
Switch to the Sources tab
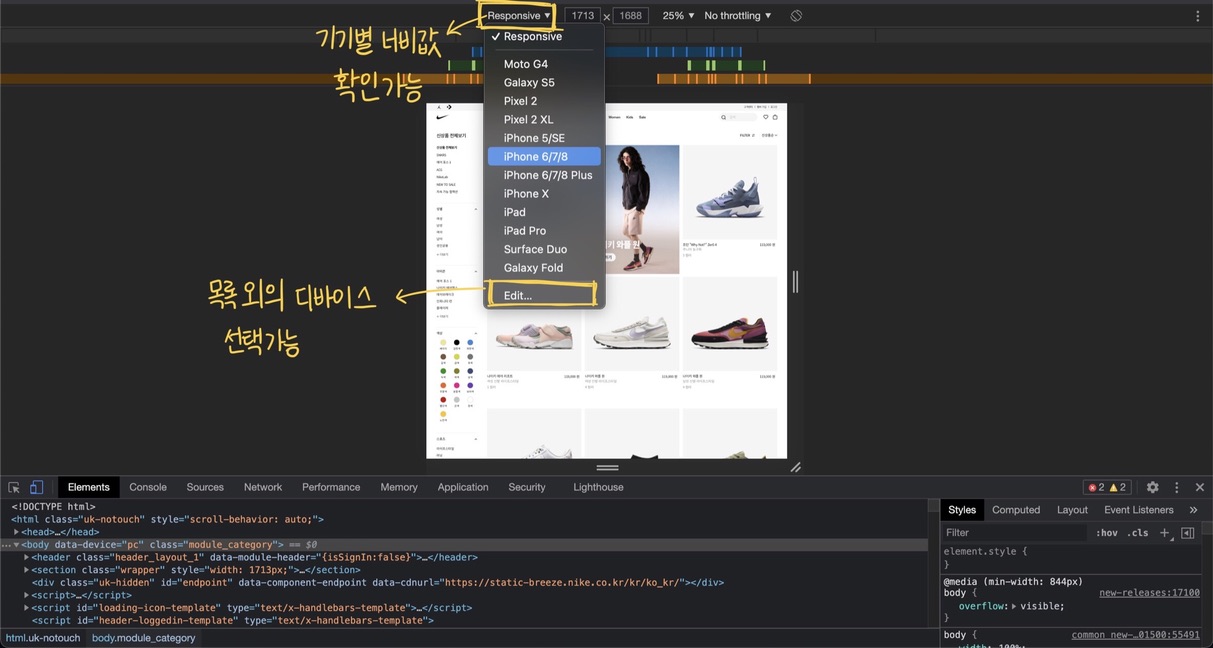(x=205, y=487)
